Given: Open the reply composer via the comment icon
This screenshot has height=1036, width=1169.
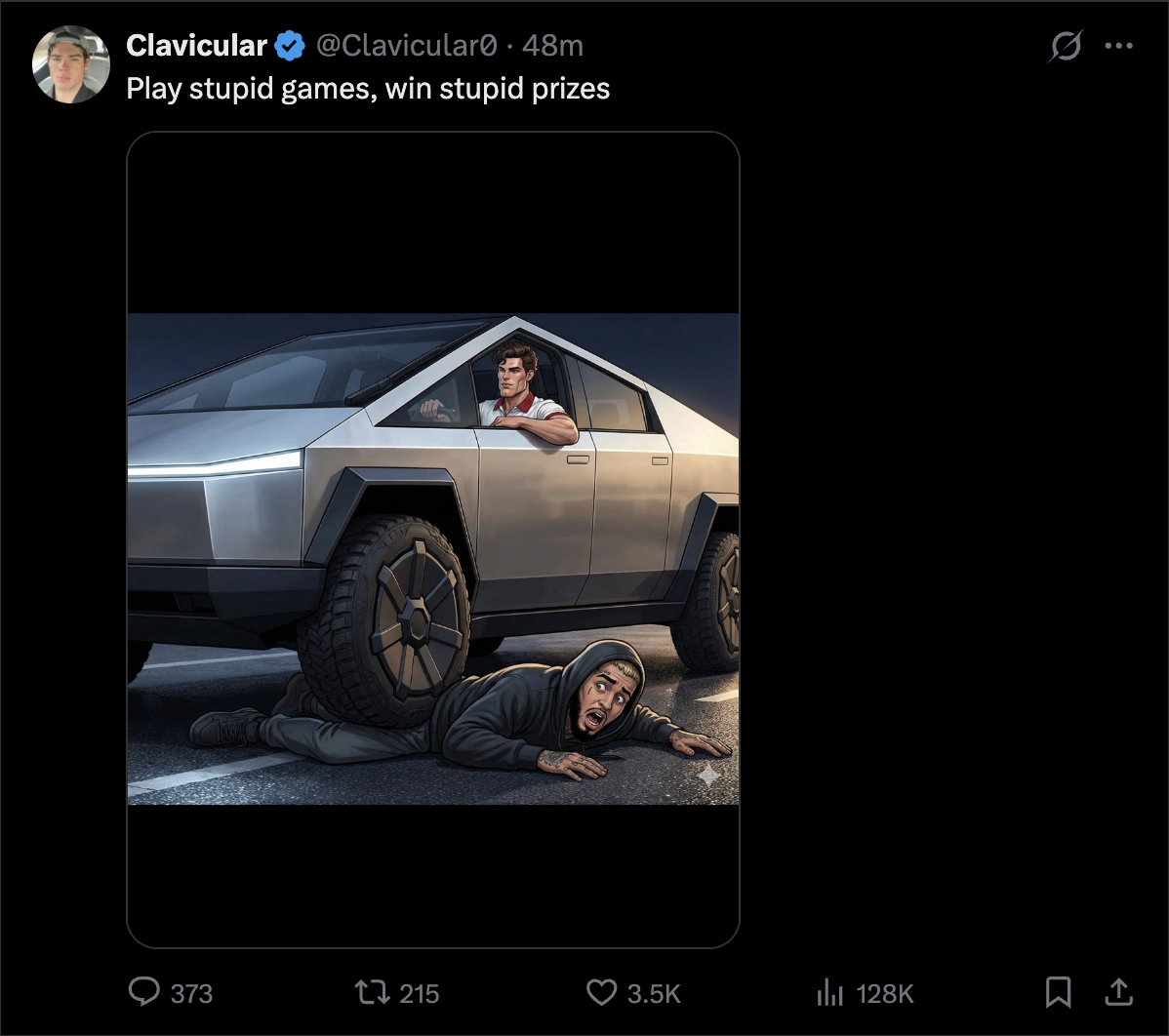Looking at the screenshot, I should (144, 992).
